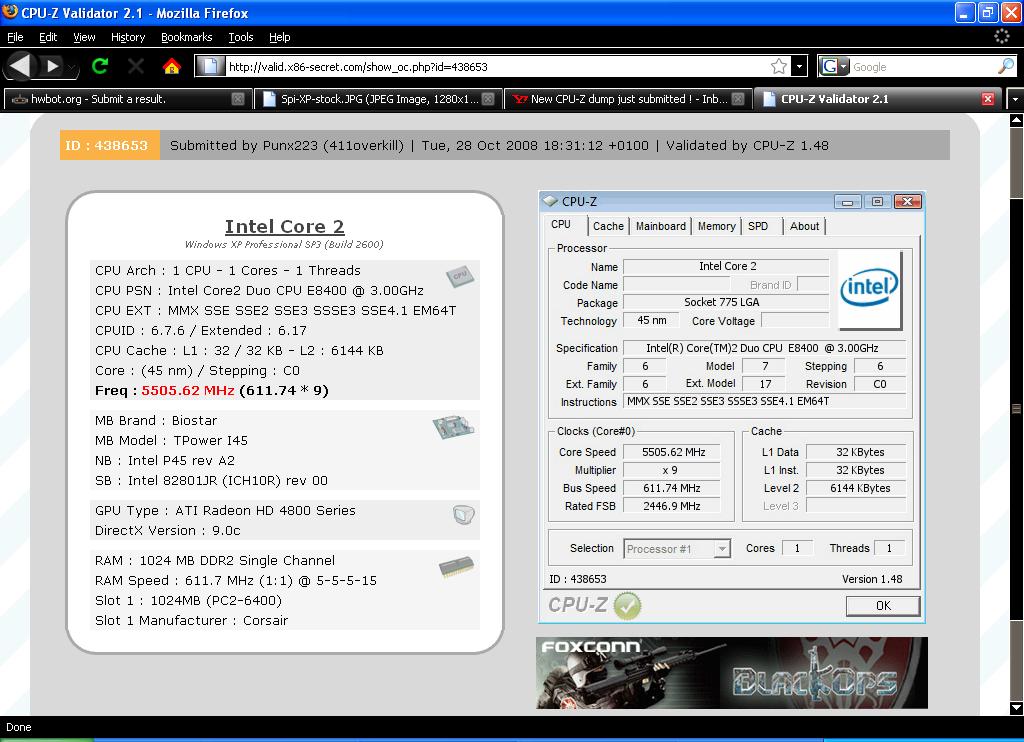Open the URL bar history dropdown
The height and width of the screenshot is (742, 1024).
[x=799, y=66]
